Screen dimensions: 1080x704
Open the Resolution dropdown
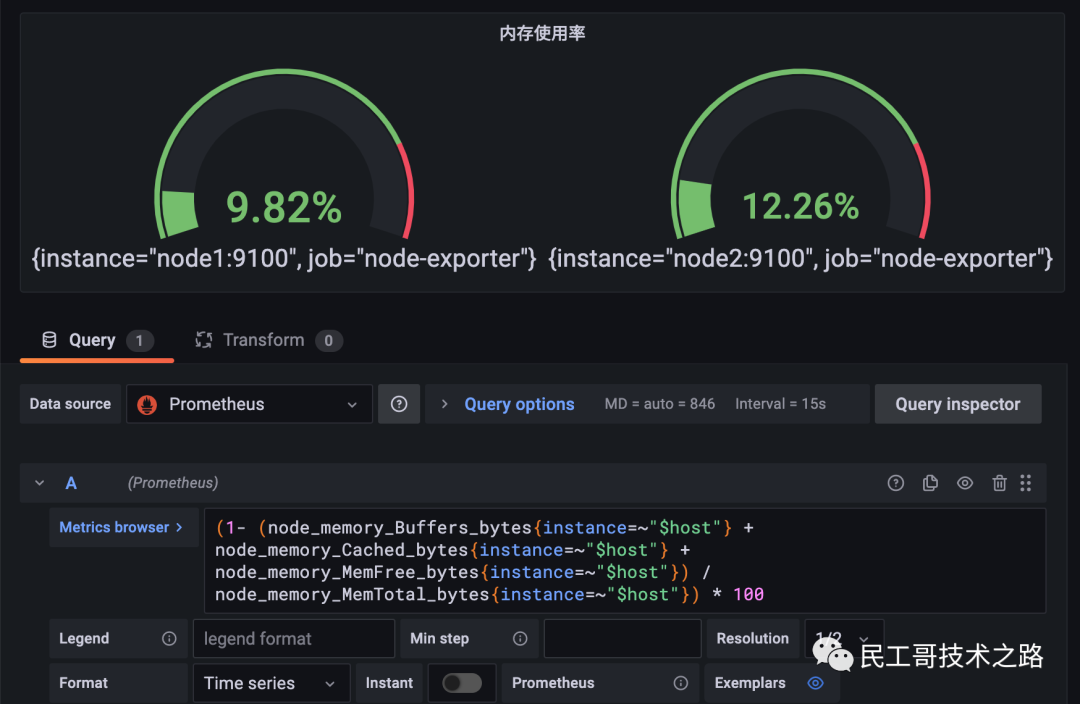(844, 639)
